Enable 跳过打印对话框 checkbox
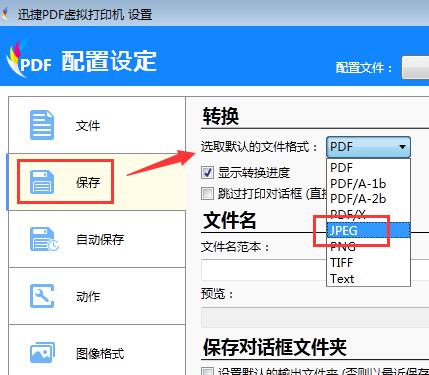The image size is (429, 375). [207, 193]
